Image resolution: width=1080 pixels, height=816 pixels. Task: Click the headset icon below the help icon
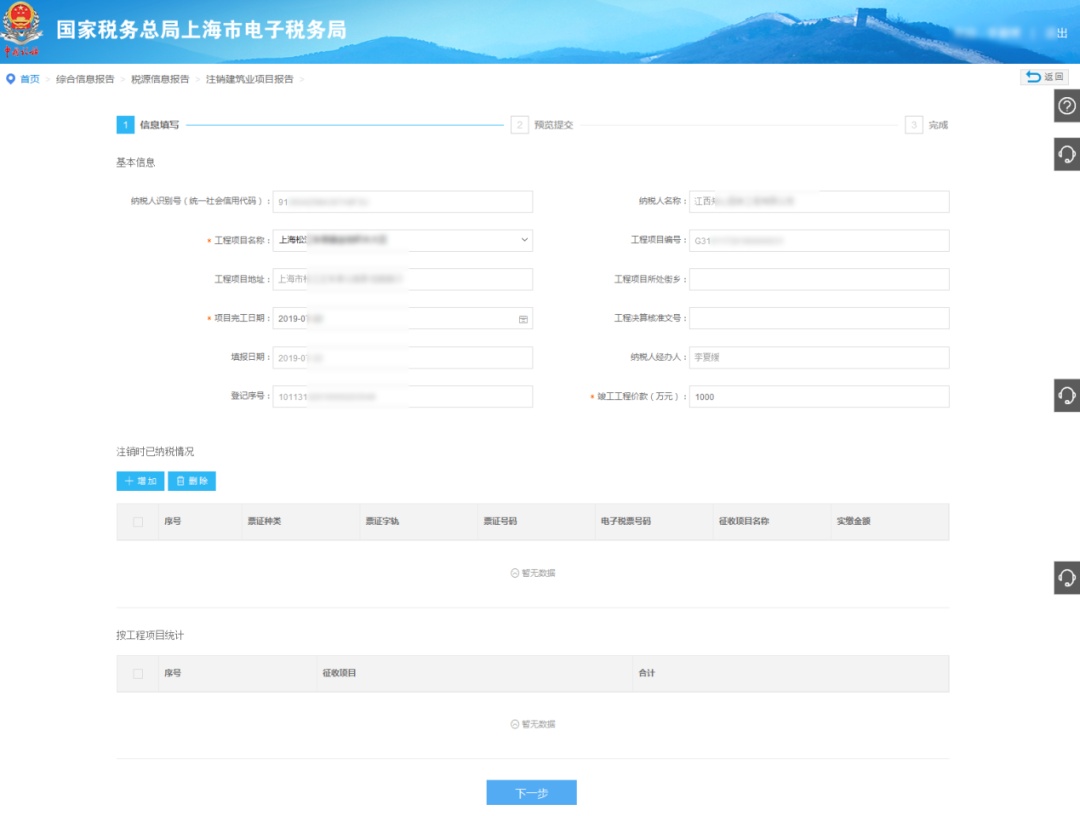coord(1067,154)
